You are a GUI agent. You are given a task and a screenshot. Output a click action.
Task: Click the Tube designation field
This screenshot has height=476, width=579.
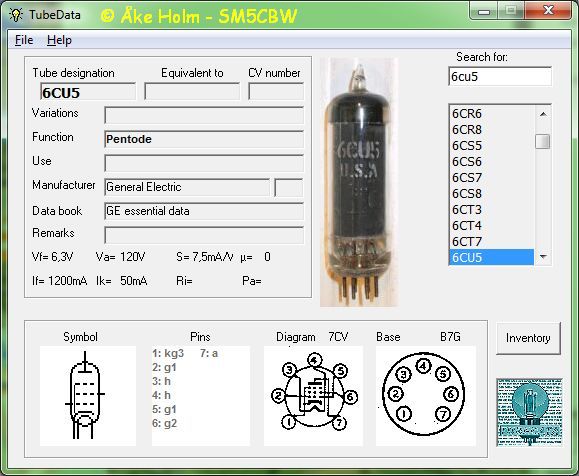click(88, 92)
